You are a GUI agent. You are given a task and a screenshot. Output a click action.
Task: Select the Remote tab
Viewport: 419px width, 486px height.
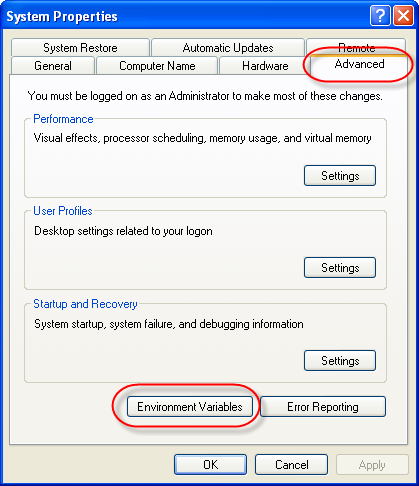pyautogui.click(x=356, y=47)
